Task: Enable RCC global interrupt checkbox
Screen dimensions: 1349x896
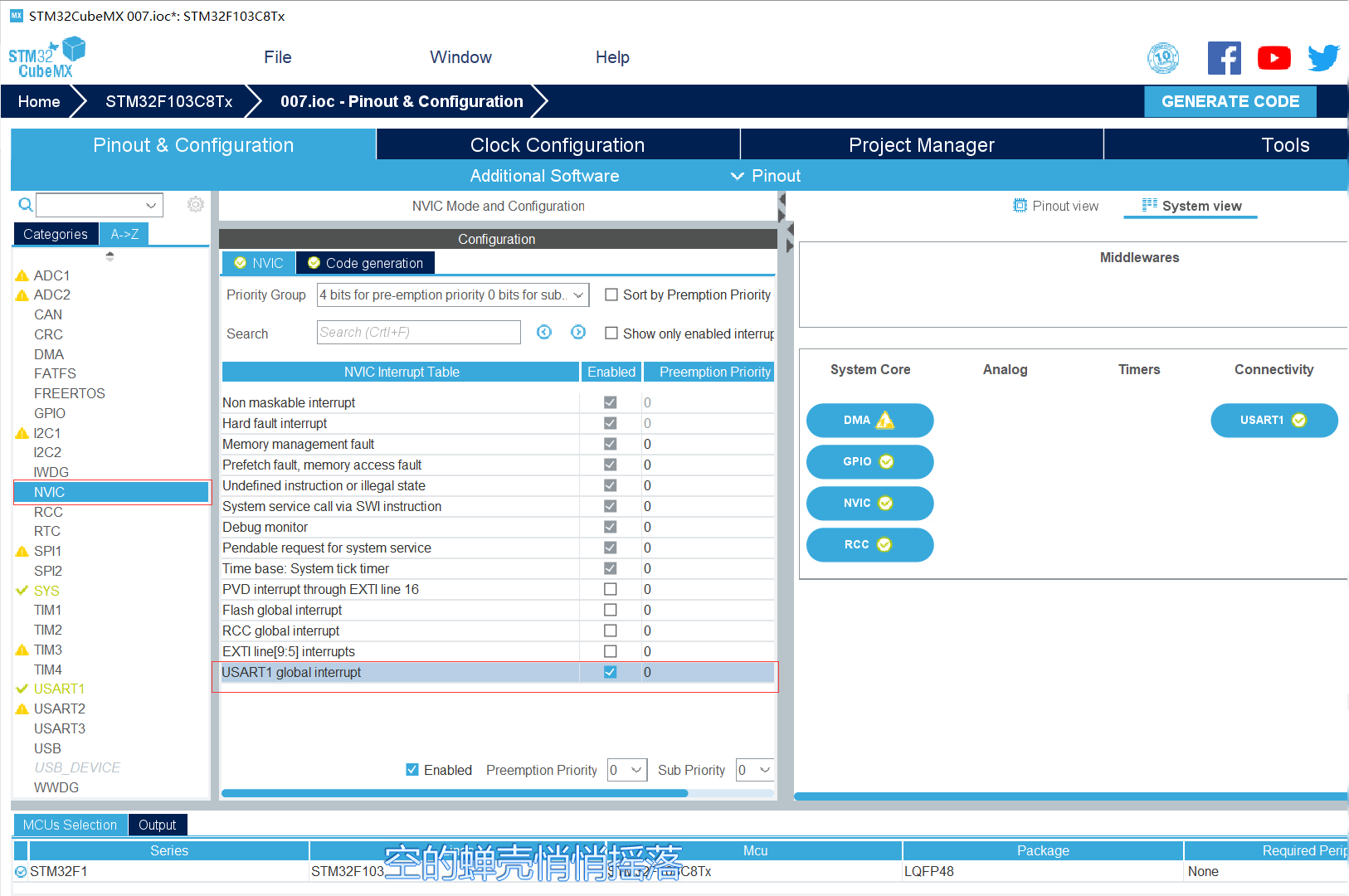Action: coord(611,631)
